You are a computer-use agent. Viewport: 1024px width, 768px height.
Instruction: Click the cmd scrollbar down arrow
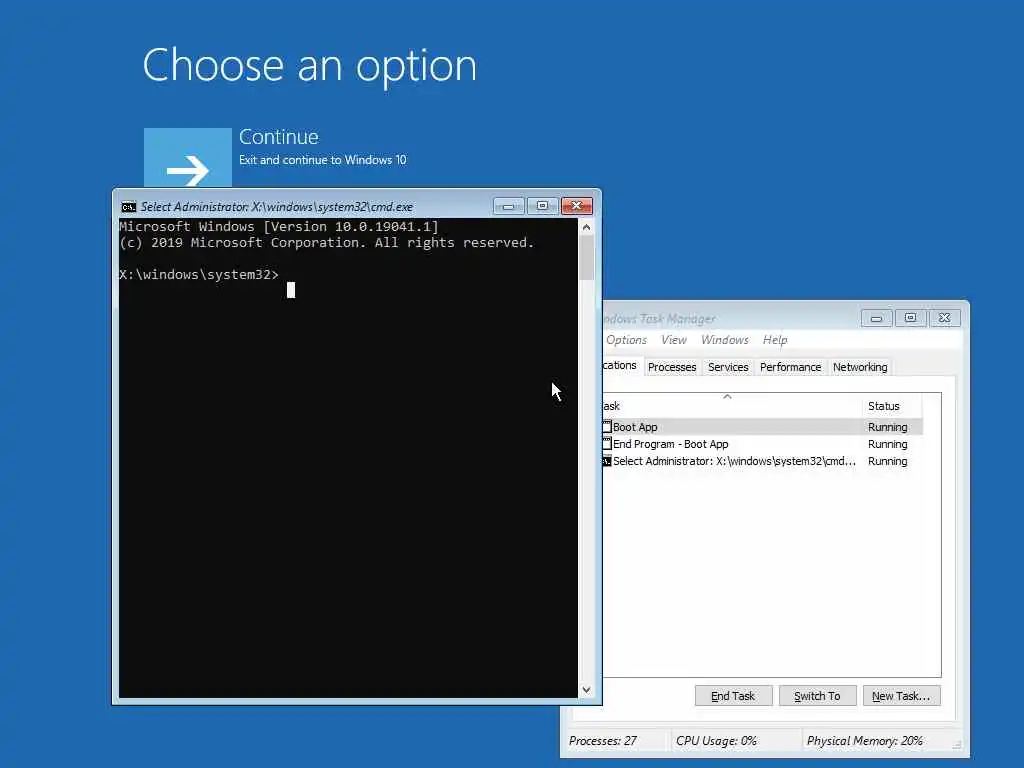[x=586, y=690]
